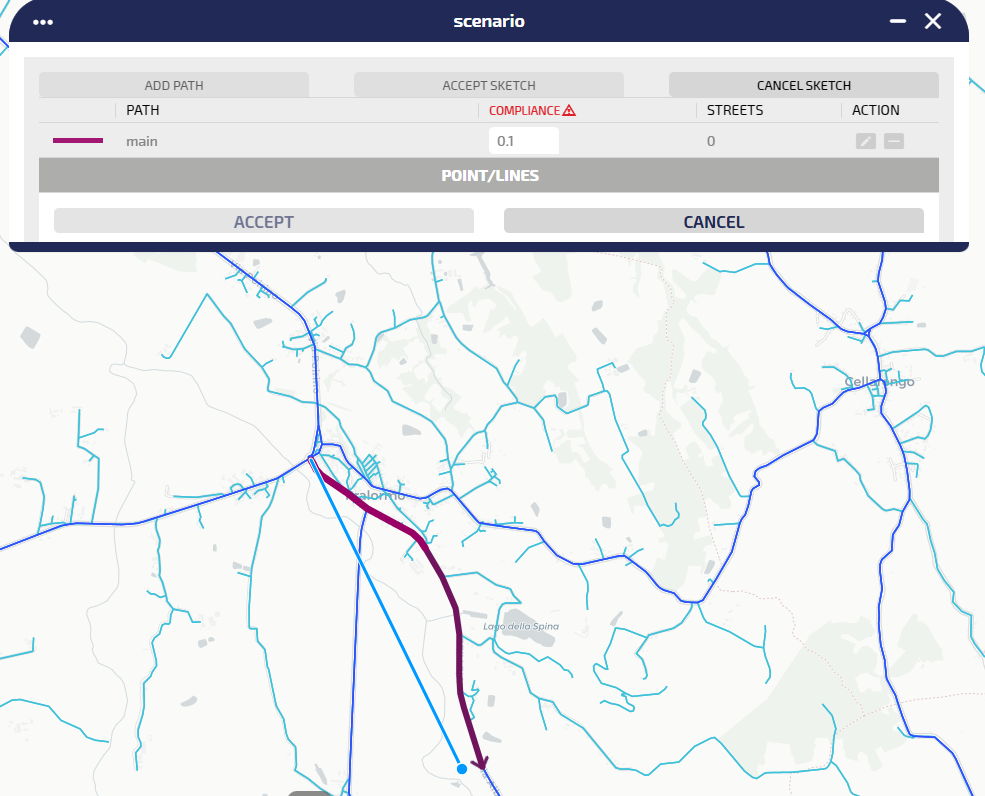The height and width of the screenshot is (796, 985).
Task: Click the ADD PATH button
Action: [x=174, y=85]
